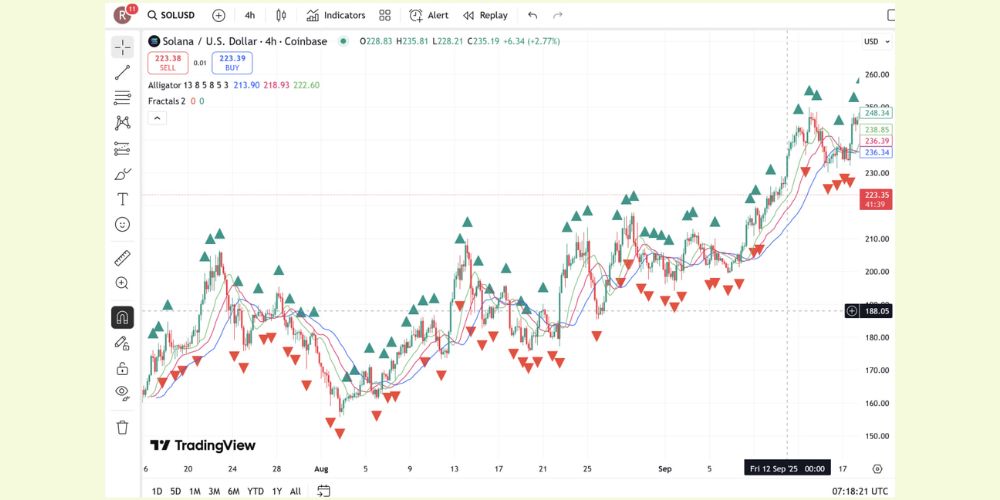Viewport: 1000px width, 500px height.
Task: Open the candlestick chart style dropdown
Action: coord(280,15)
